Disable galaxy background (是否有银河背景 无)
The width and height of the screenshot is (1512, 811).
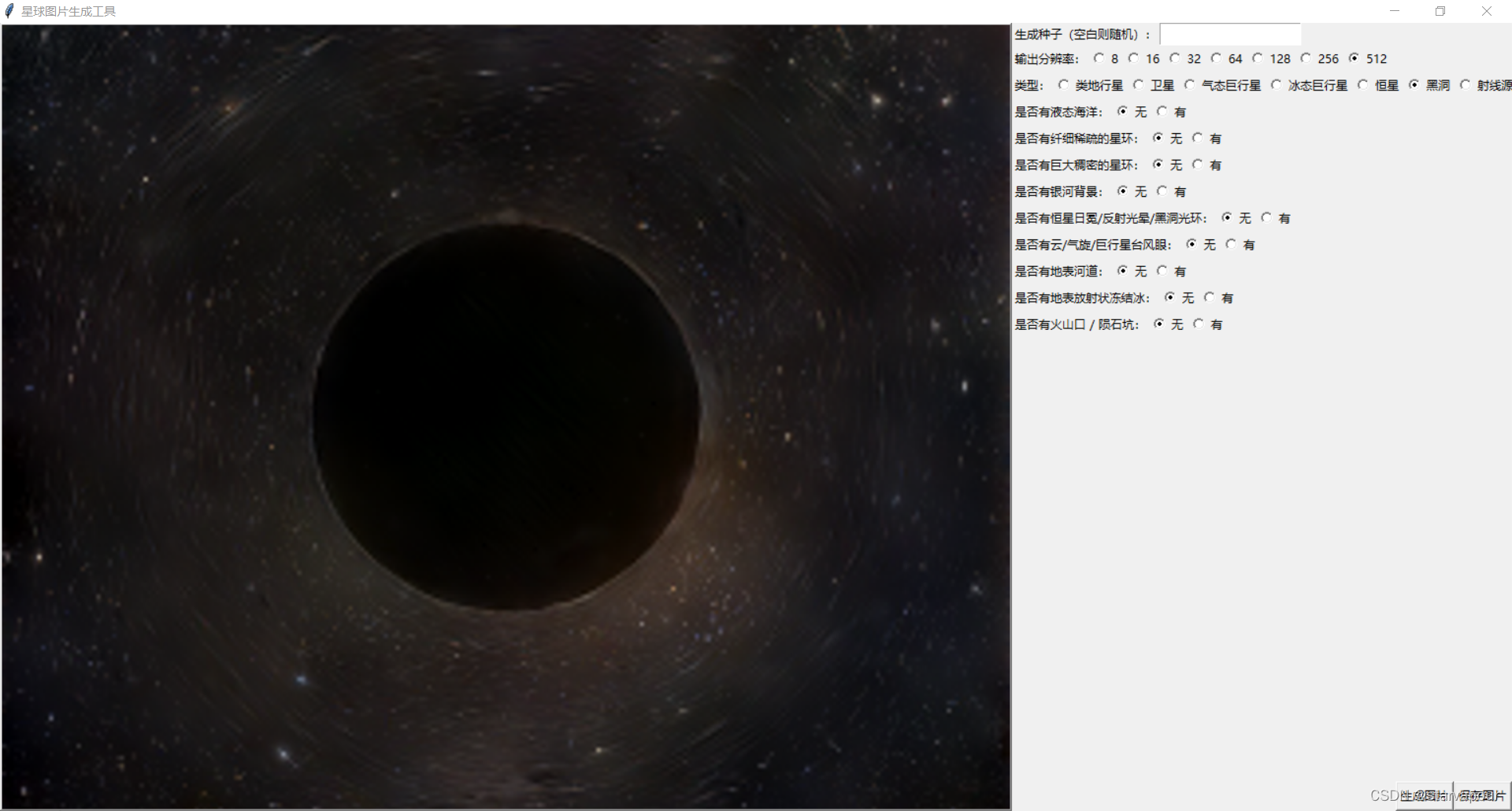[x=1123, y=191]
